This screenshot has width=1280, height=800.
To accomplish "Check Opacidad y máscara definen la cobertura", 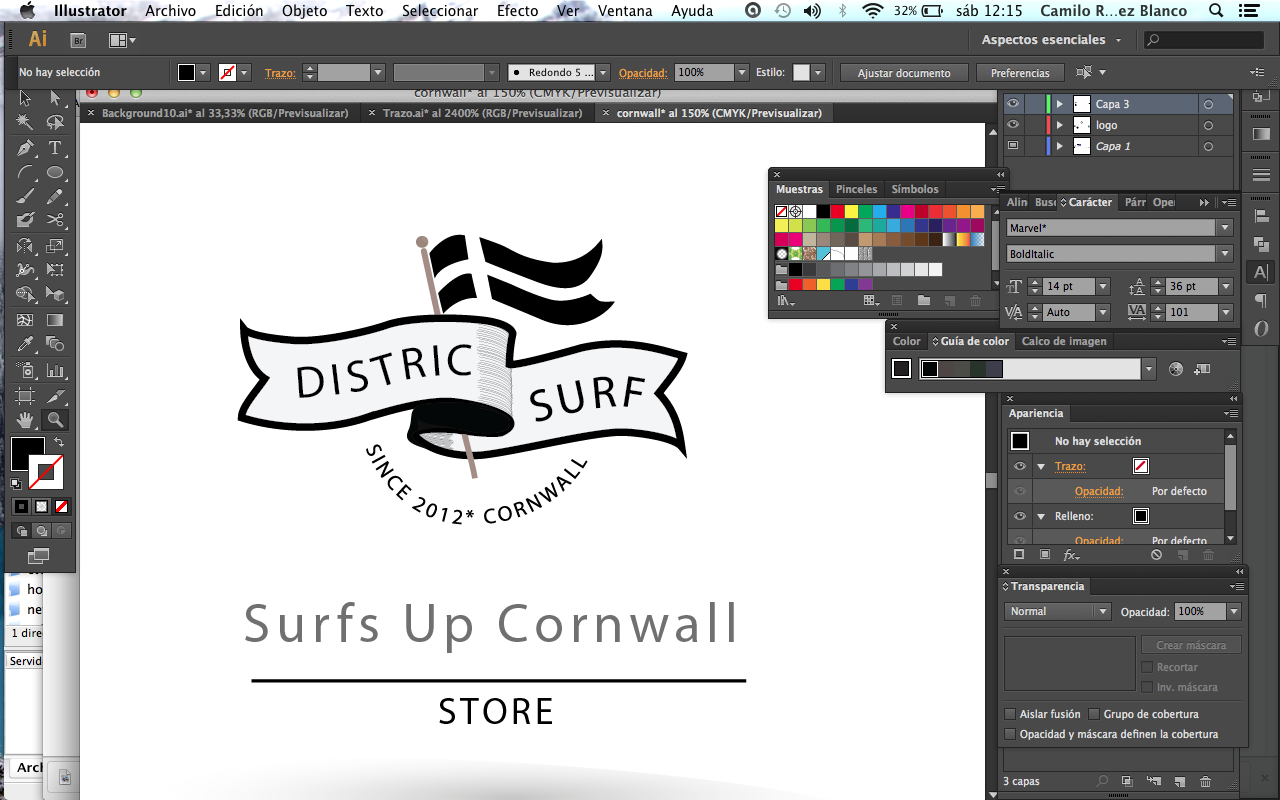I will click(x=1009, y=733).
